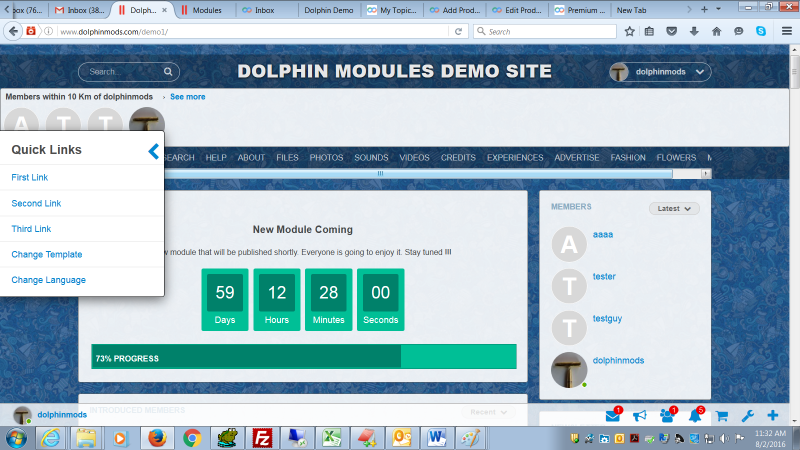The image size is (800, 450).
Task: Click the Third Link quick link
Action: point(31,229)
